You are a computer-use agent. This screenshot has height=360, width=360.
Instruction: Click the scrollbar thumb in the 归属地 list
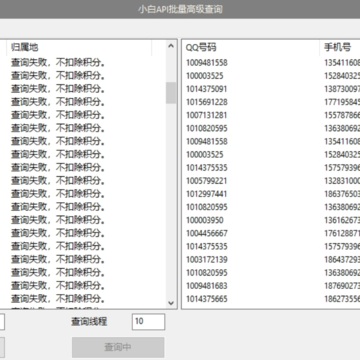pos(171,93)
